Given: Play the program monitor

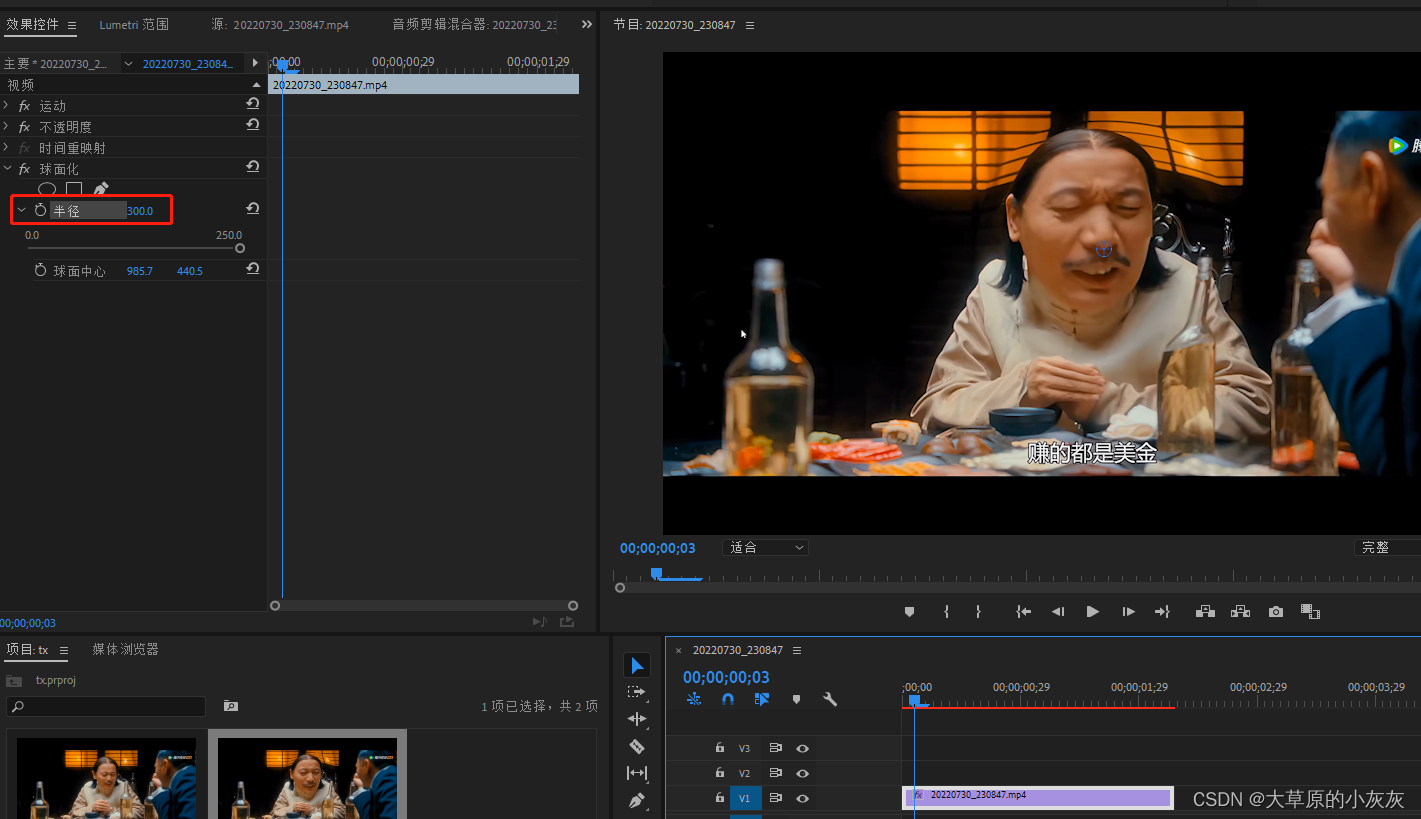Looking at the screenshot, I should pyautogui.click(x=1092, y=611).
